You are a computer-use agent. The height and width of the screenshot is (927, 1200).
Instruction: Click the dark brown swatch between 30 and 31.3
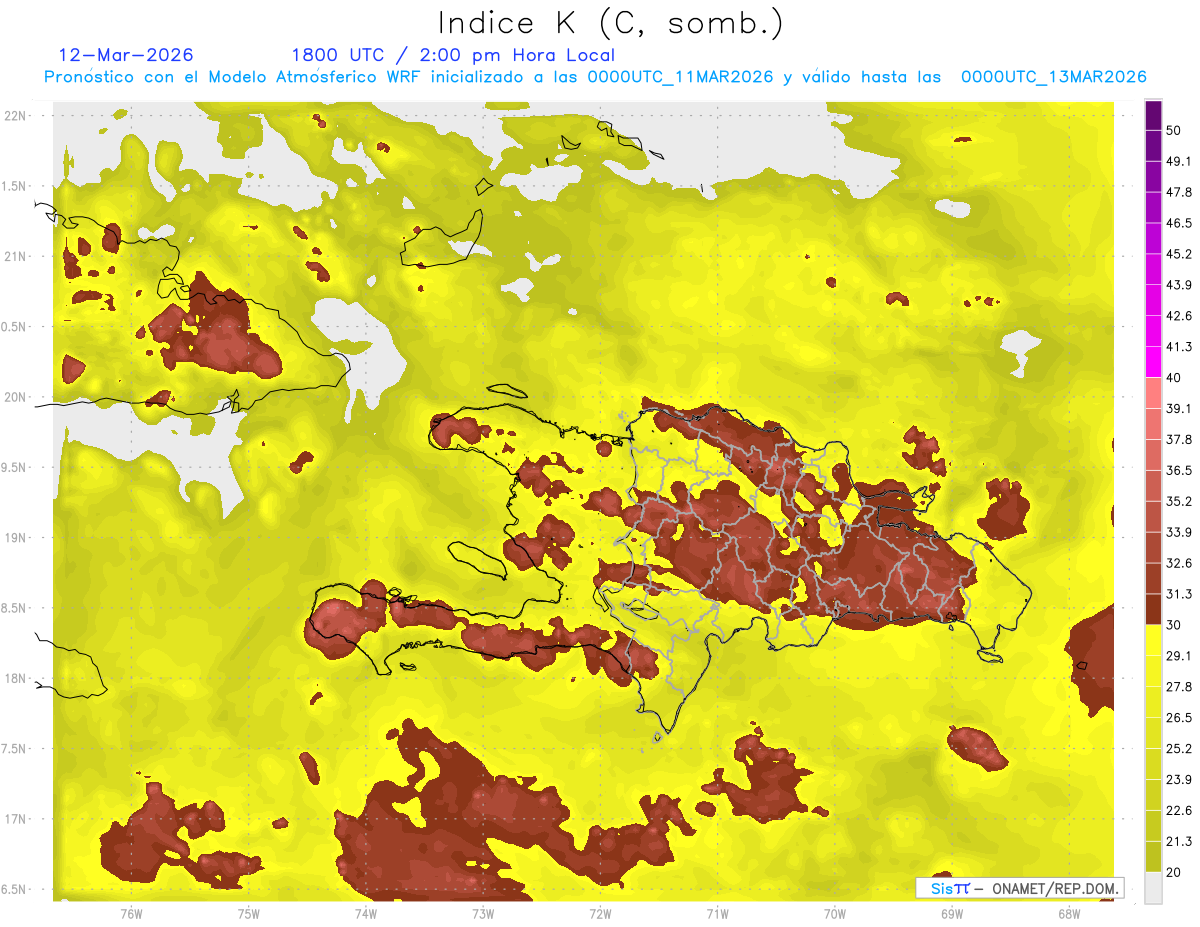pos(1153,609)
